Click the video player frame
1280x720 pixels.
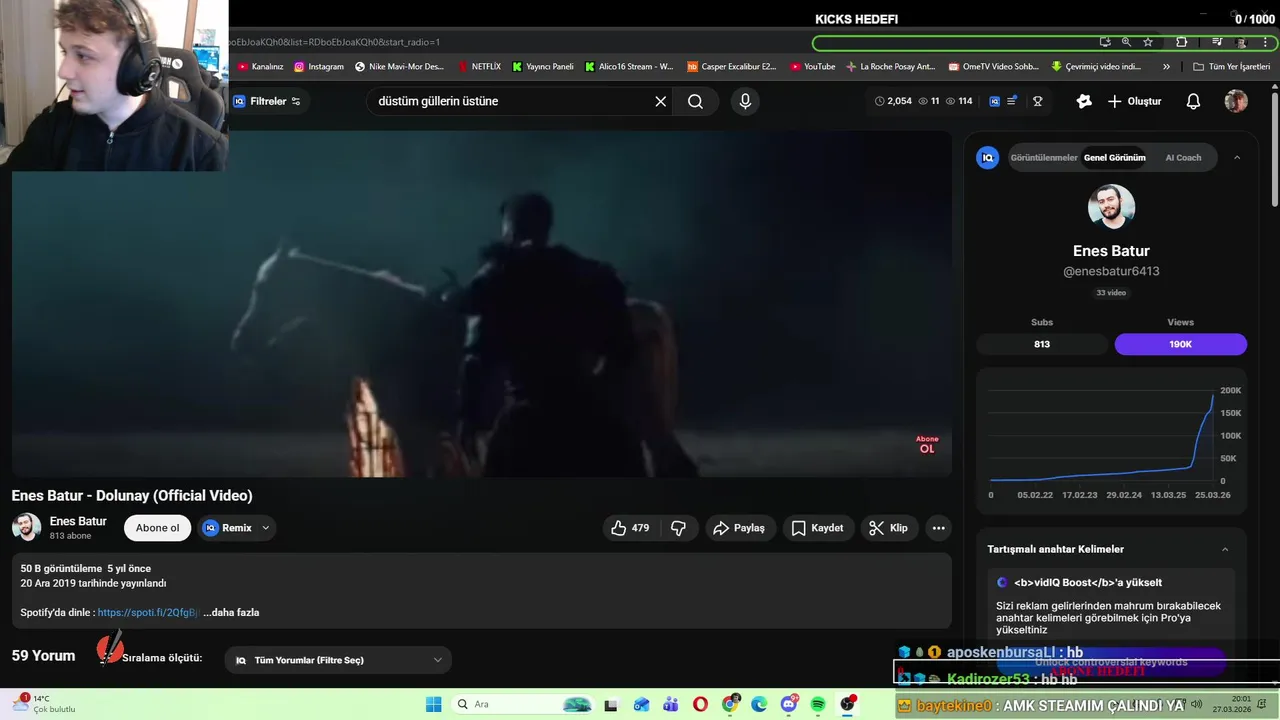point(481,304)
